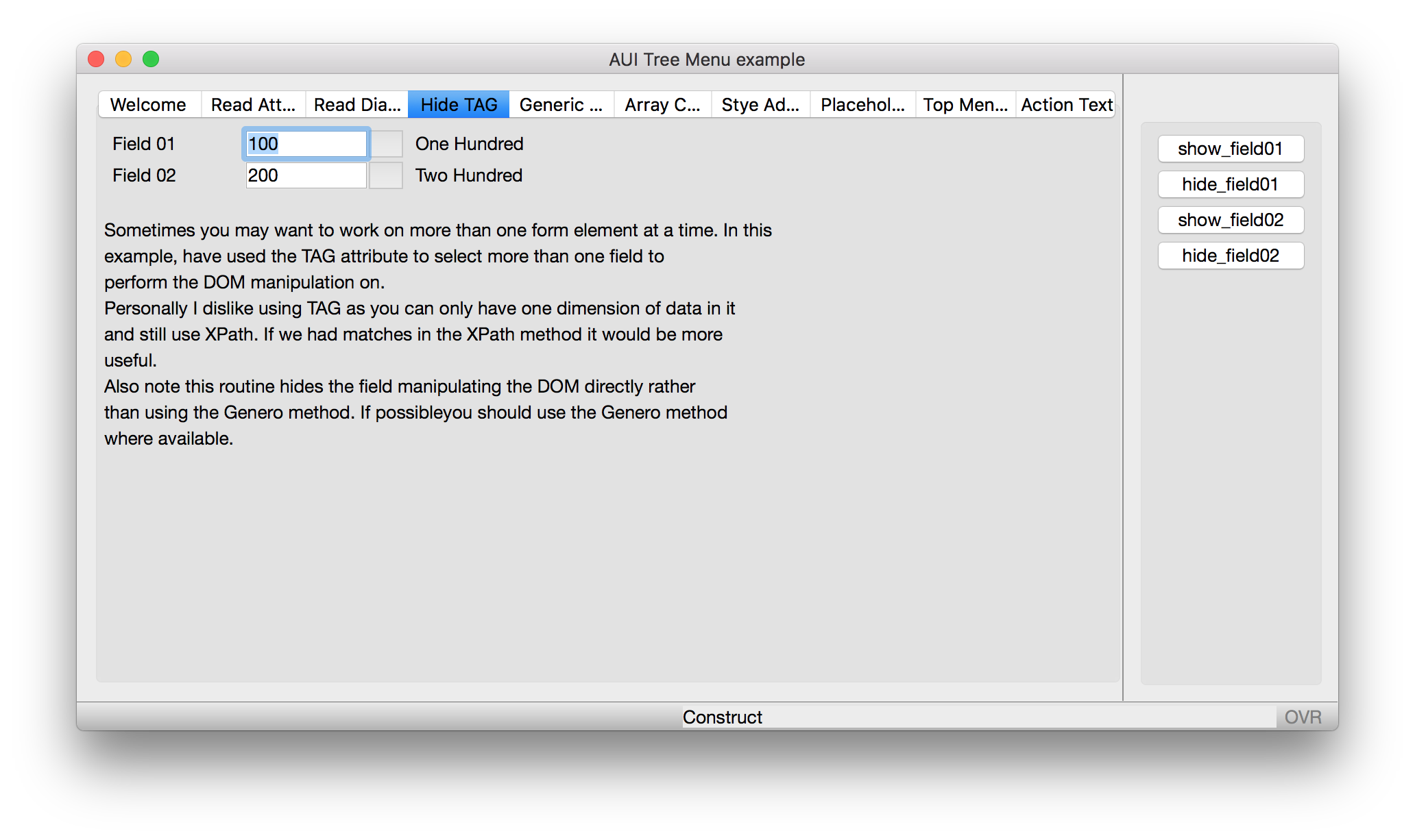The image size is (1415, 840).
Task: Switch to the Placehol... tab
Action: point(862,105)
